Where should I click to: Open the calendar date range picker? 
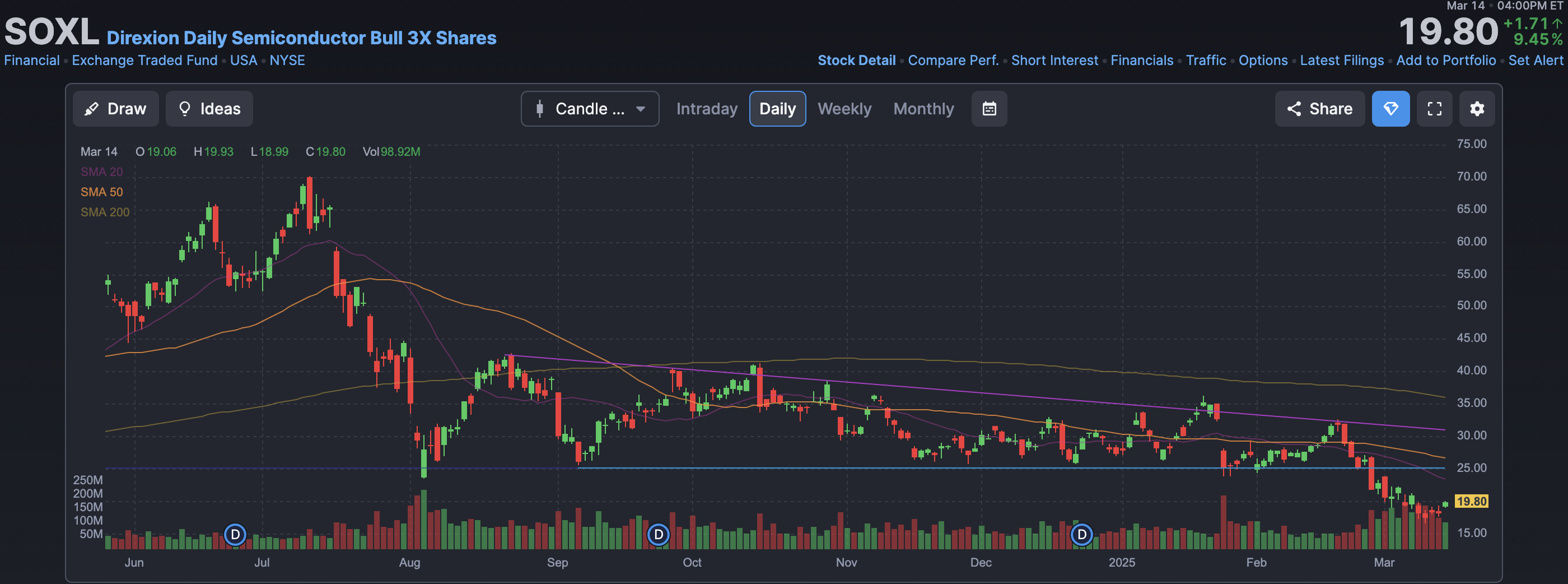[989, 109]
